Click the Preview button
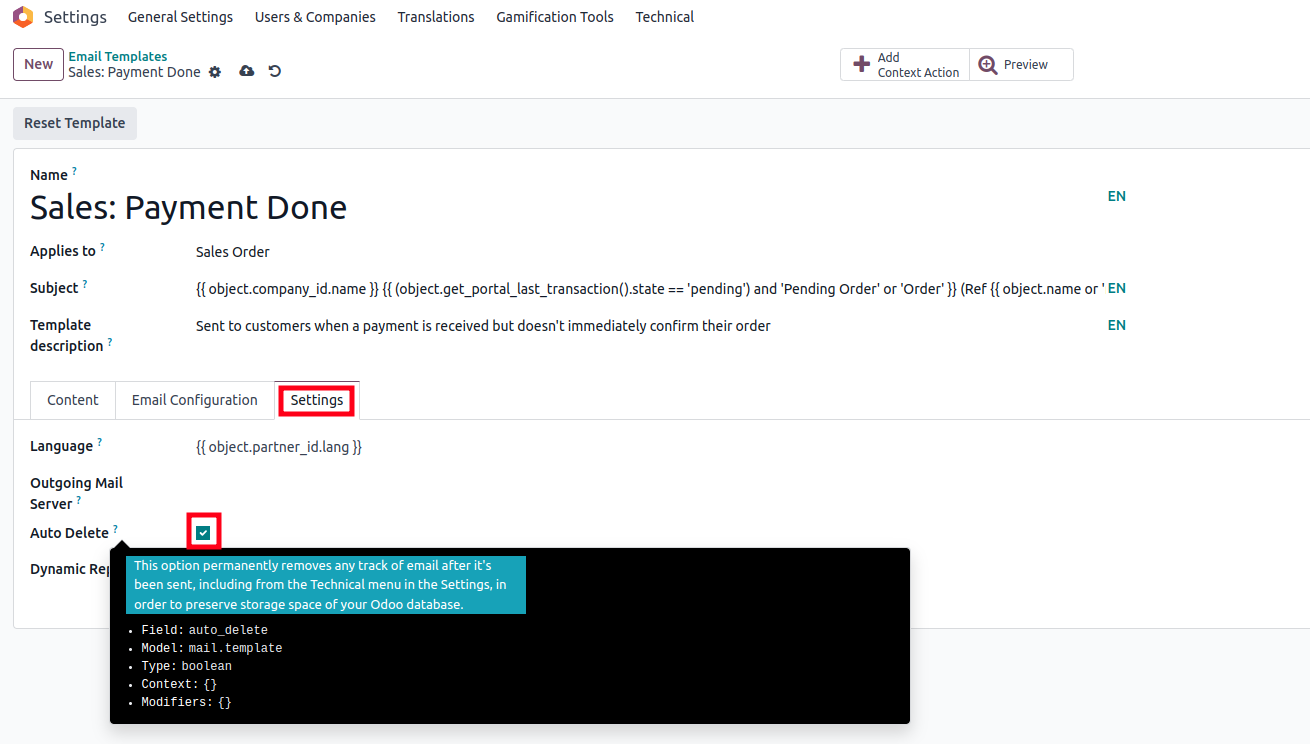The image size is (1310, 744). [1021, 65]
